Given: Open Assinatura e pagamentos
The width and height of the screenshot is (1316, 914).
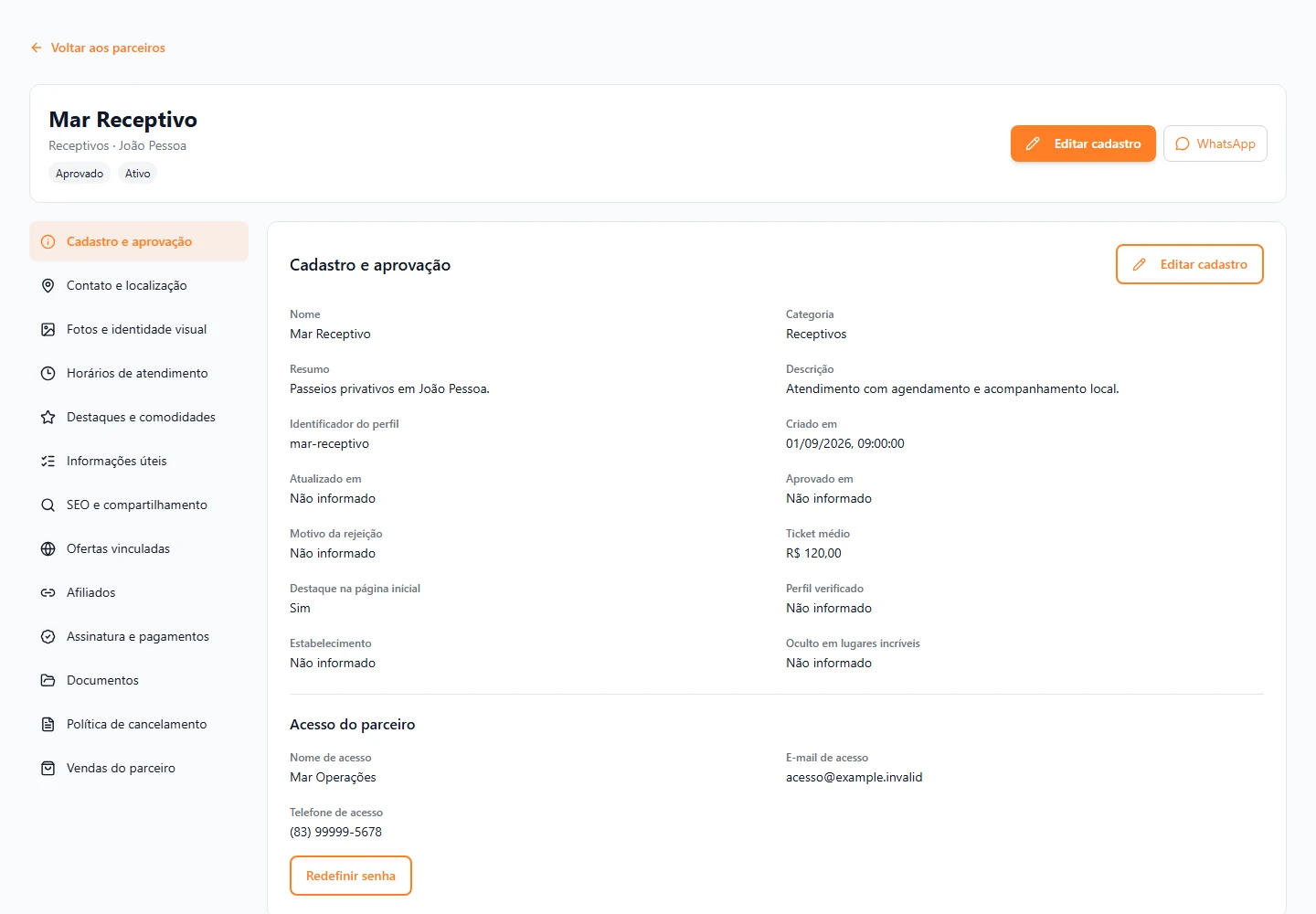Looking at the screenshot, I should 139,637.
